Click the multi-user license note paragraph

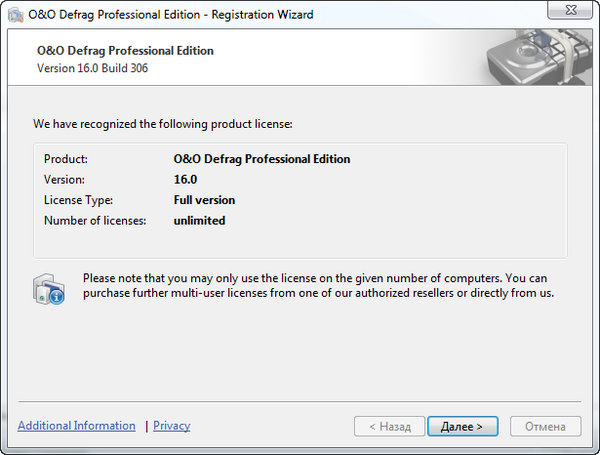click(x=318, y=286)
